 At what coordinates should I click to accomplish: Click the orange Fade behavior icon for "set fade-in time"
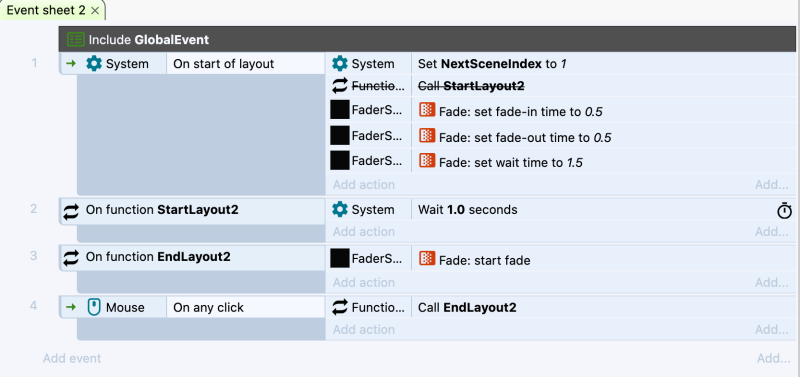(x=427, y=110)
